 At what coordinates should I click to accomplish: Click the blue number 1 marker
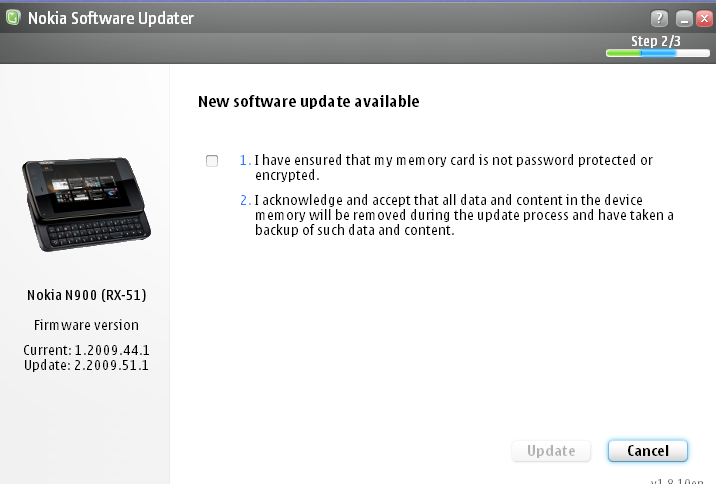coord(245,160)
